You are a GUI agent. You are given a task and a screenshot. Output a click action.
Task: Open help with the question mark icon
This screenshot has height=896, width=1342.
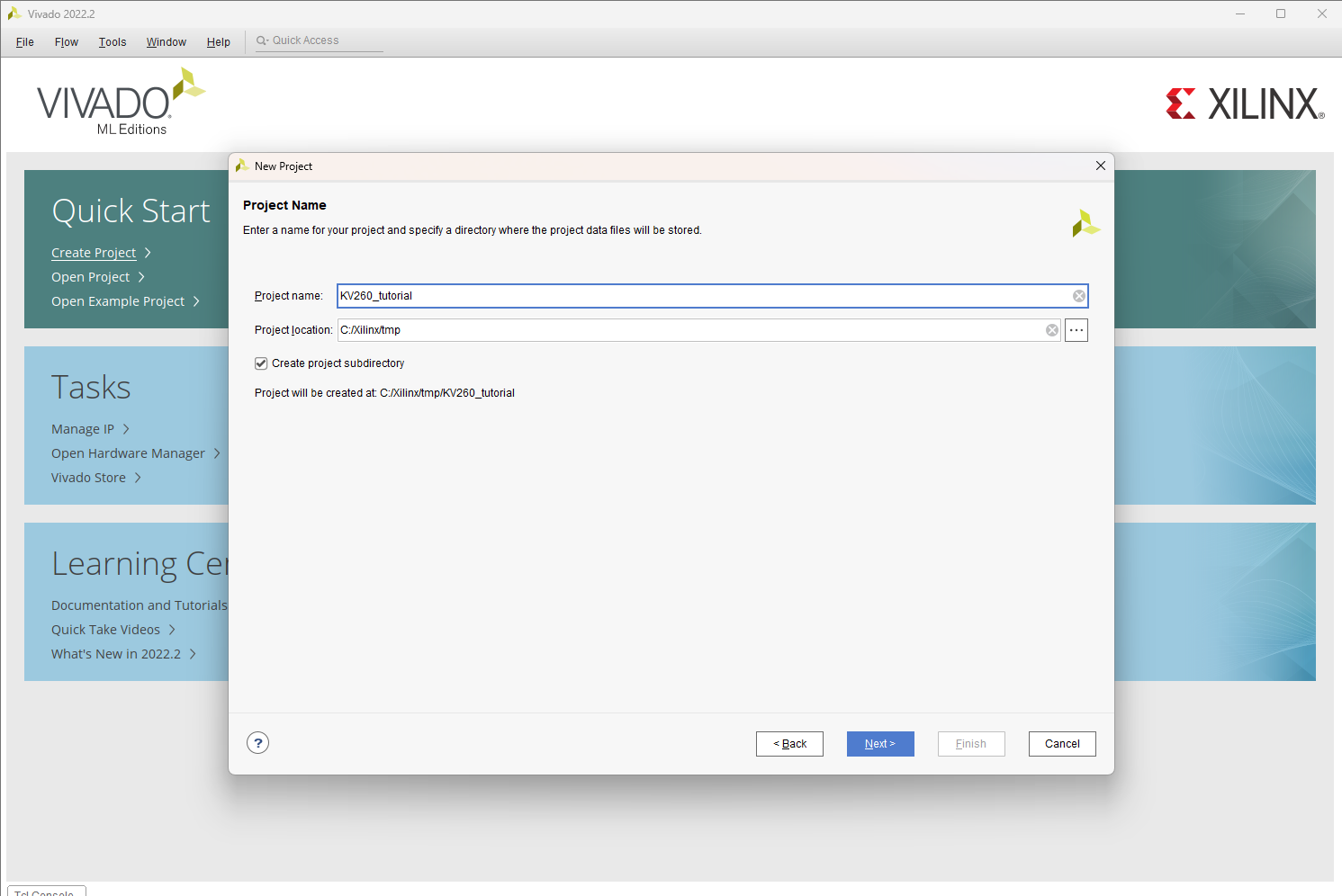[258, 743]
